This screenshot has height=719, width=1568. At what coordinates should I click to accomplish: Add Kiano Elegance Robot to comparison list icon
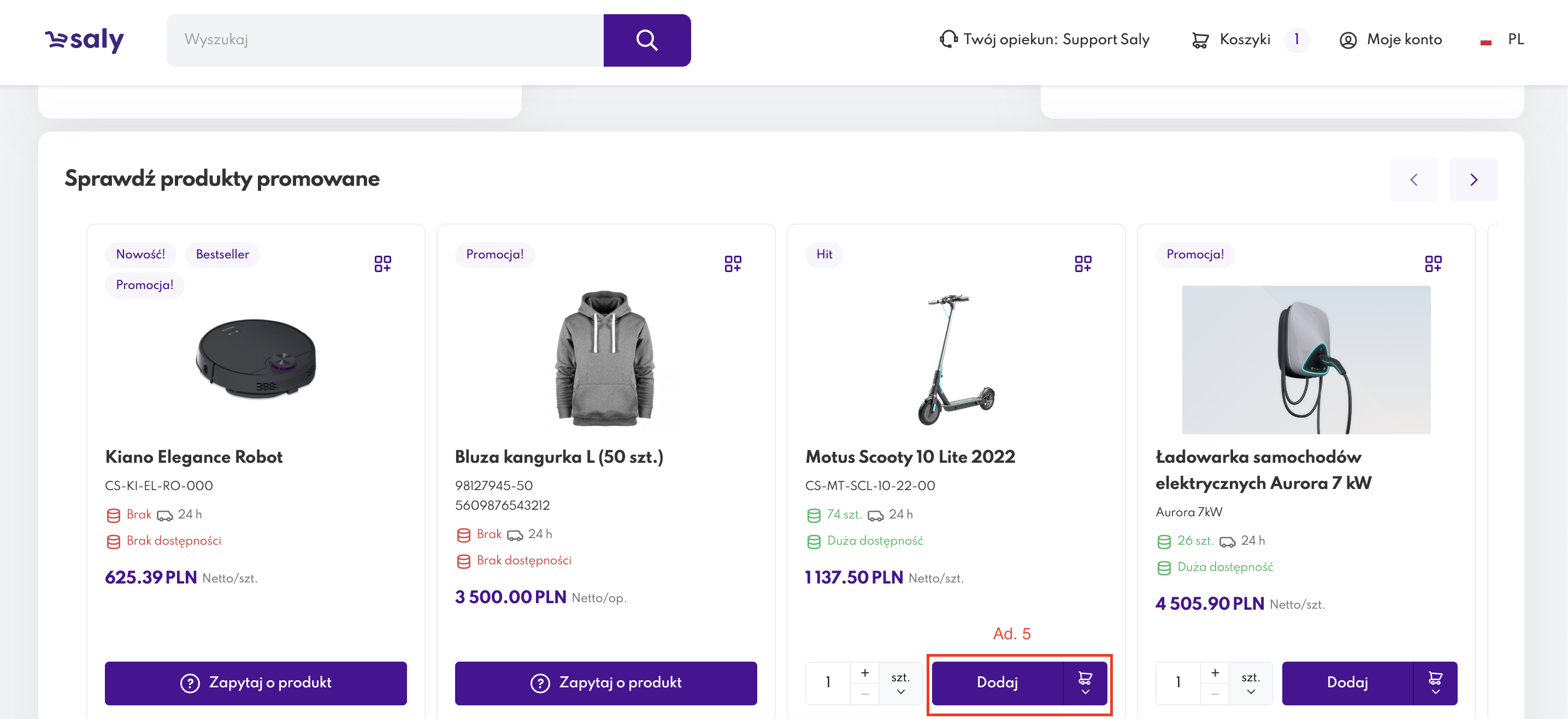382,263
